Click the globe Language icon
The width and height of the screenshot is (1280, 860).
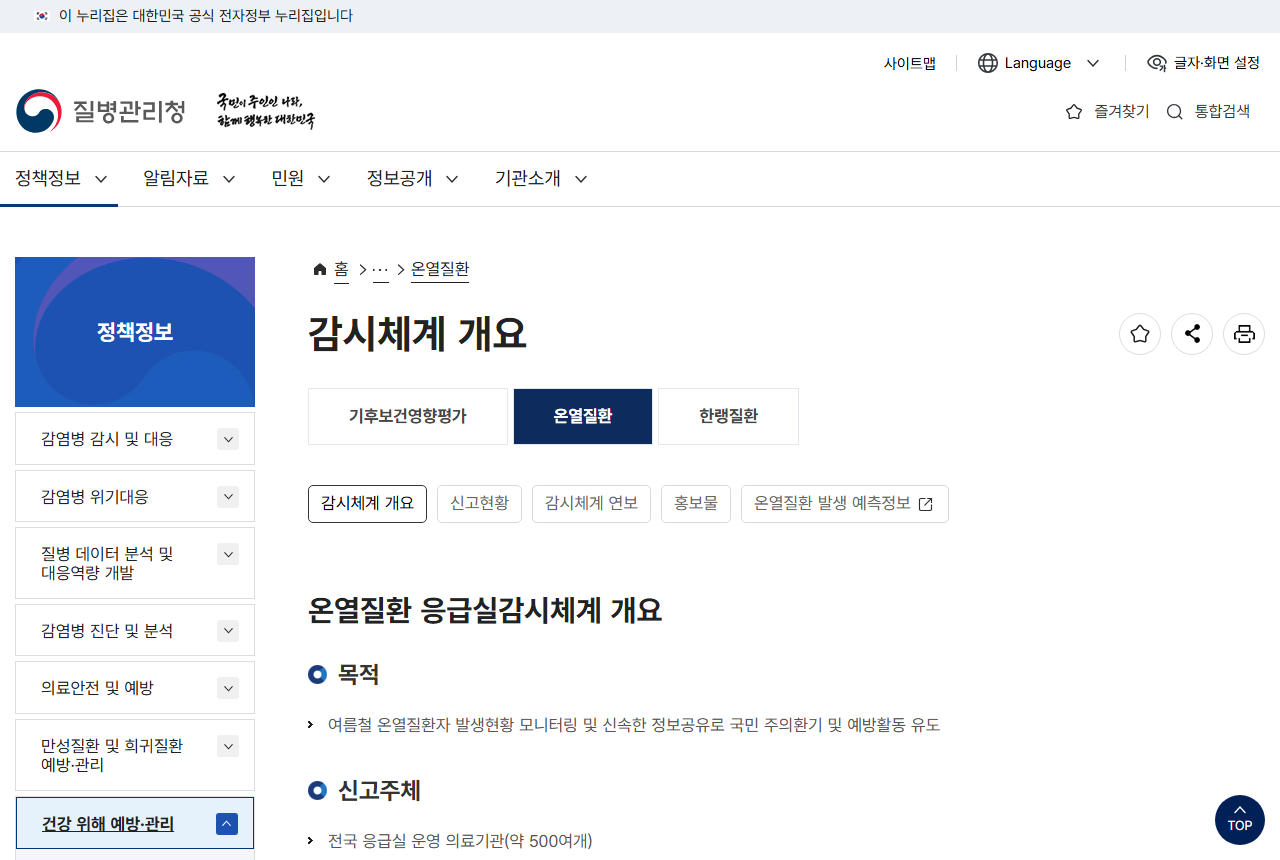pos(988,63)
